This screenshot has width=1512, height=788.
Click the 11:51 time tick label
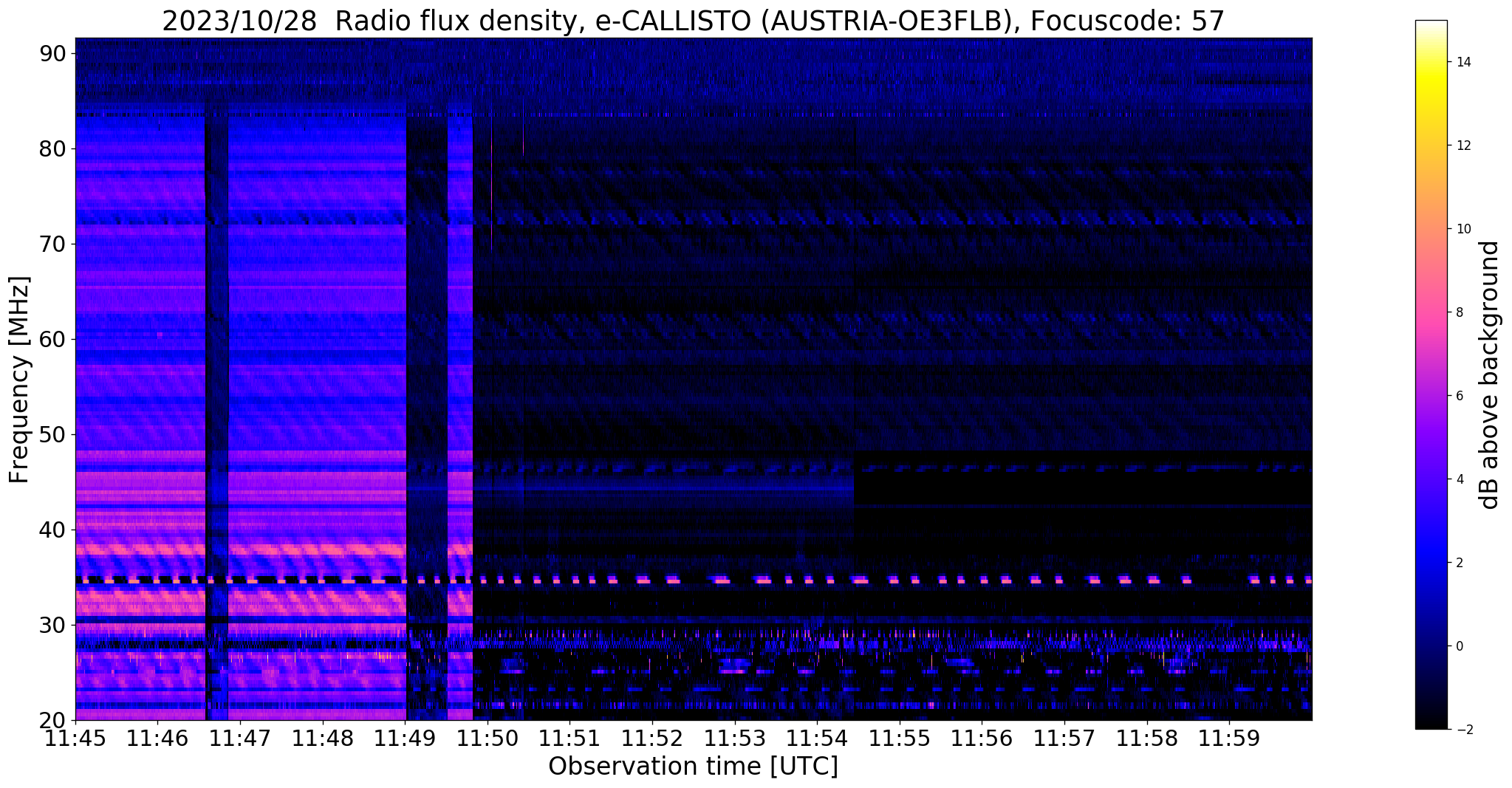(569, 739)
